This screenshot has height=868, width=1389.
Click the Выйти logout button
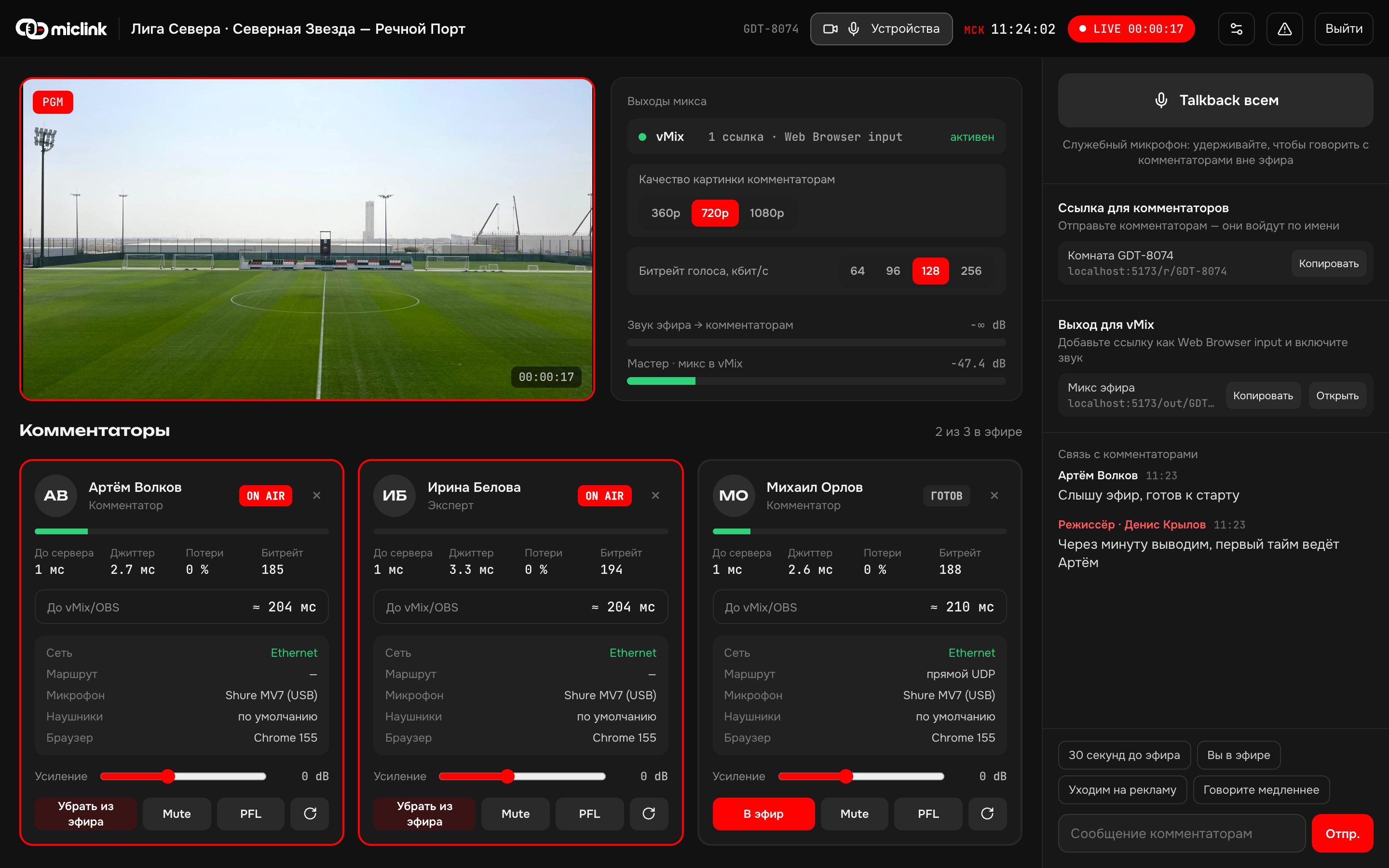[x=1344, y=29]
